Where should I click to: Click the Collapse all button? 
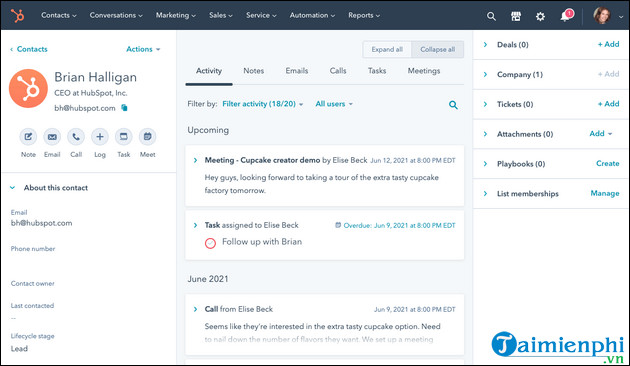(x=438, y=49)
